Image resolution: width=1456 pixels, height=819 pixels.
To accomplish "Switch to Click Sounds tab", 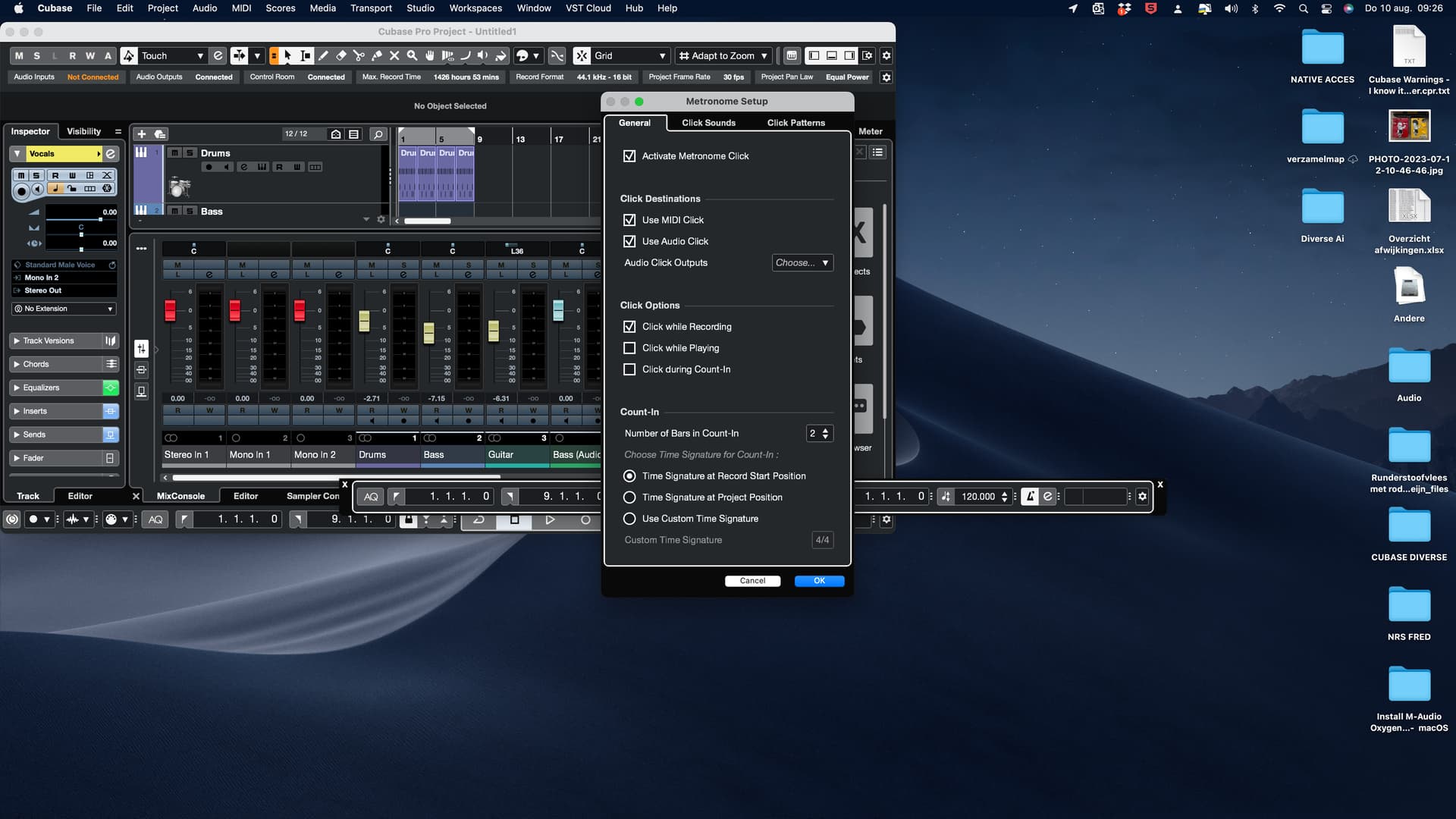I will pyautogui.click(x=708, y=123).
